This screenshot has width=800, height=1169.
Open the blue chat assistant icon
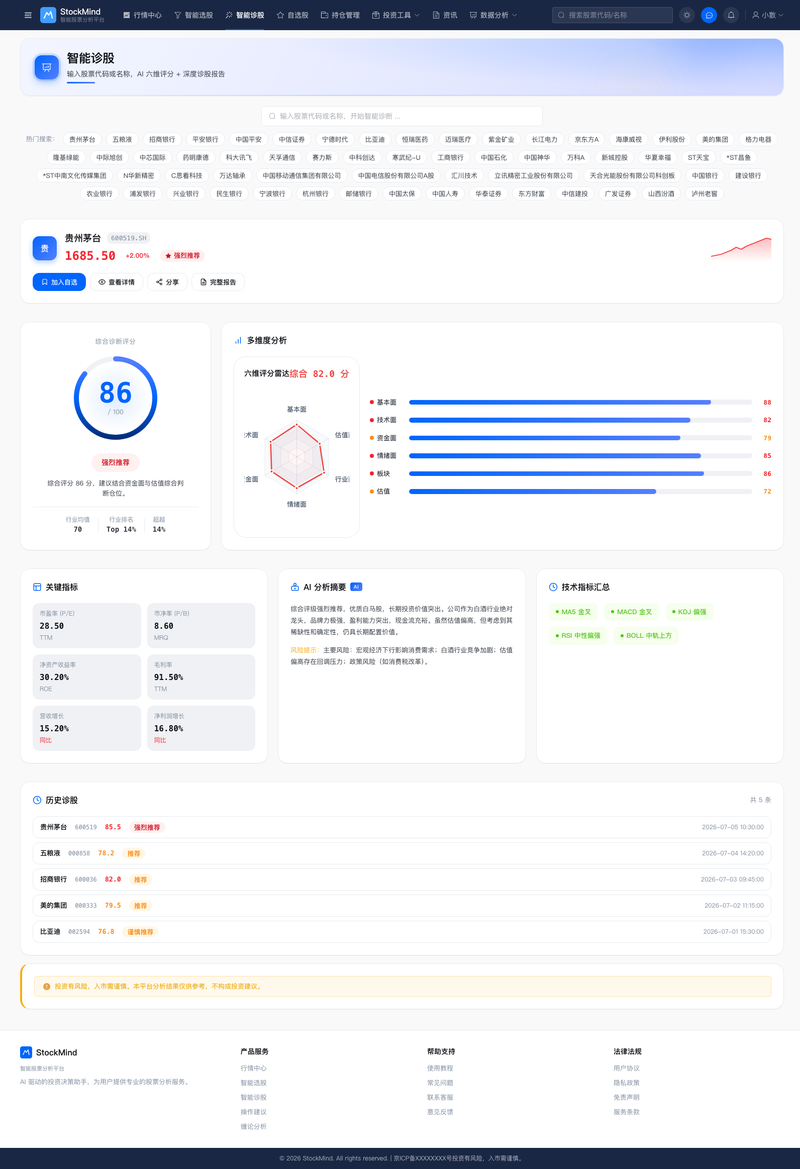pos(709,15)
